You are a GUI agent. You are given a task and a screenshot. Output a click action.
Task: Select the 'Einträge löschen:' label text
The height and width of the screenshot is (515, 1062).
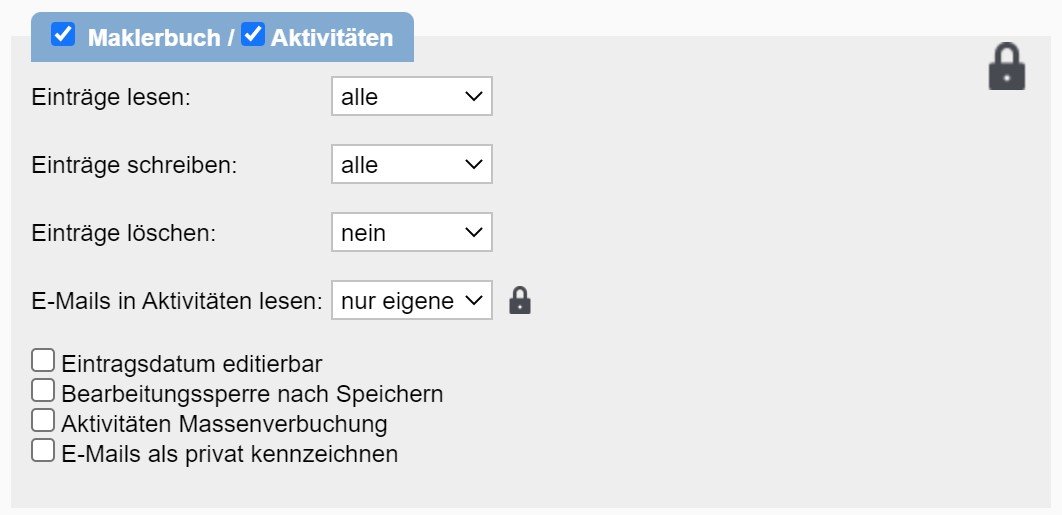[x=124, y=234]
